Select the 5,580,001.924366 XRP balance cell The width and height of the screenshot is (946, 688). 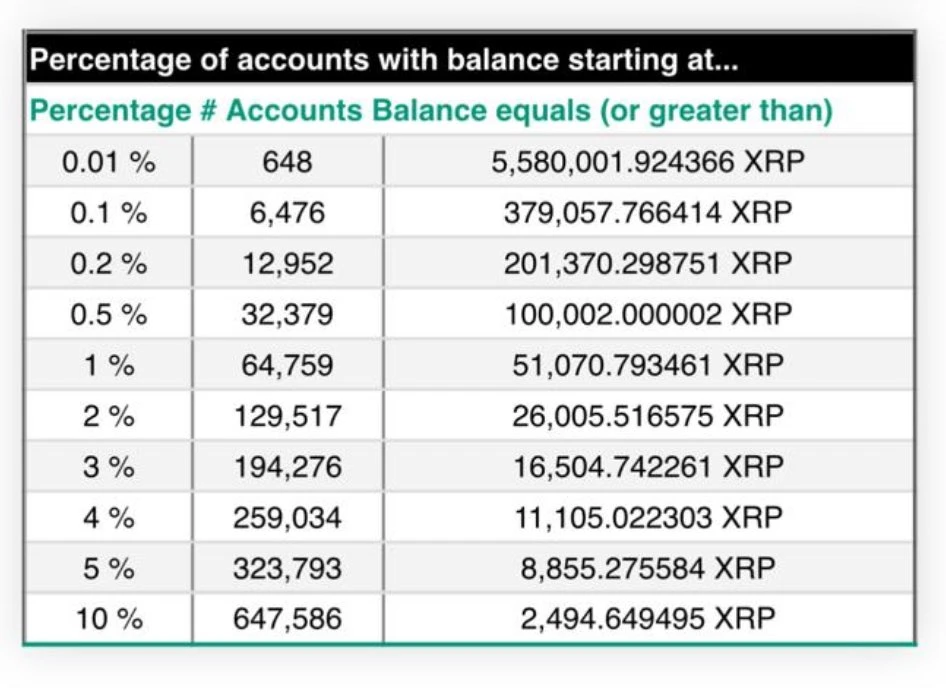(648, 161)
